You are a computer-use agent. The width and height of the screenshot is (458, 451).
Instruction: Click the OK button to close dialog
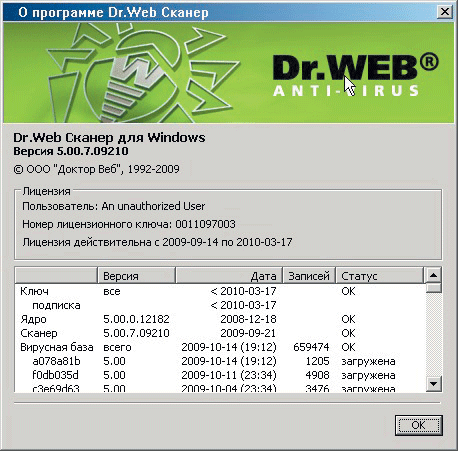419,425
